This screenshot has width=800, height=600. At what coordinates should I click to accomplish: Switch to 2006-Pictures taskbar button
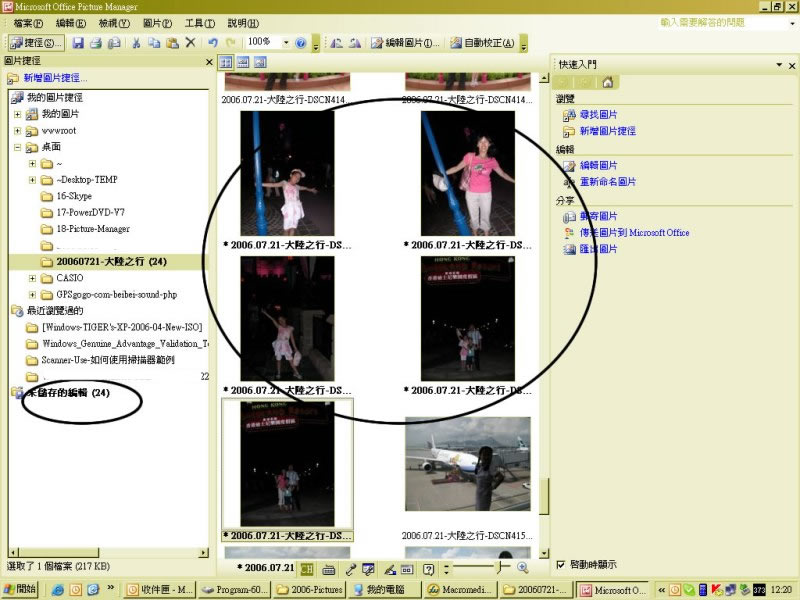tap(310, 590)
